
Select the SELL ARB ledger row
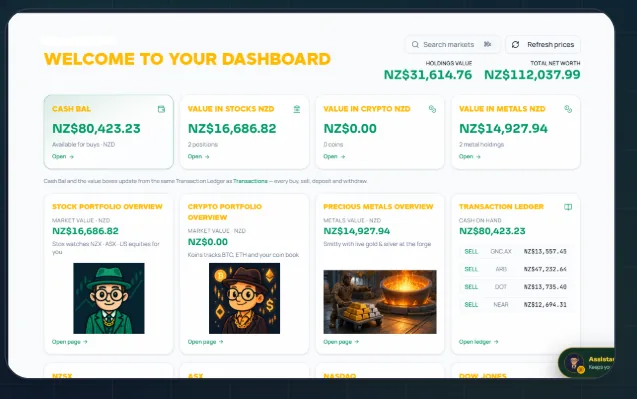[516, 269]
